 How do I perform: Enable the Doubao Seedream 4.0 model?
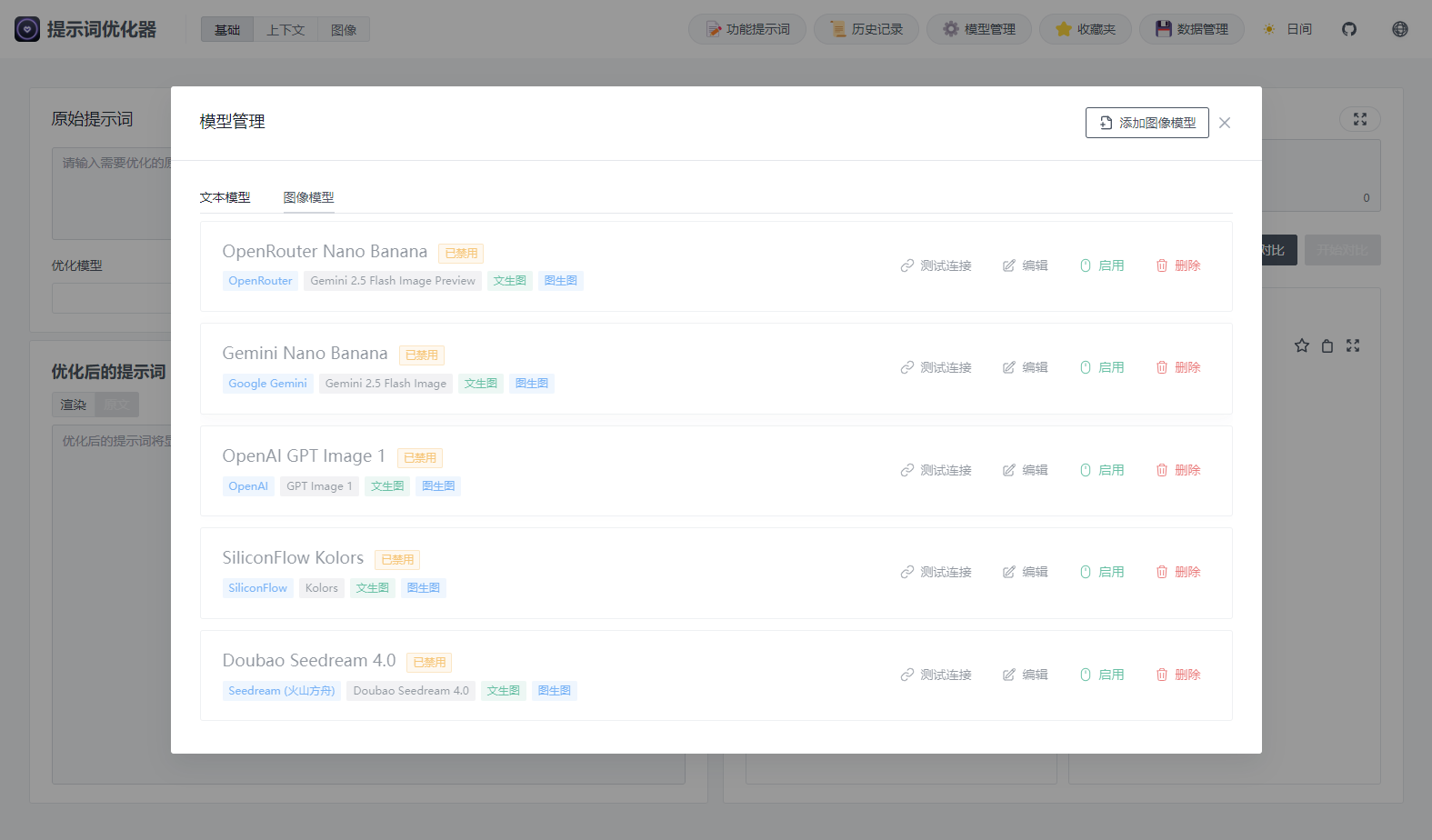pos(1102,675)
